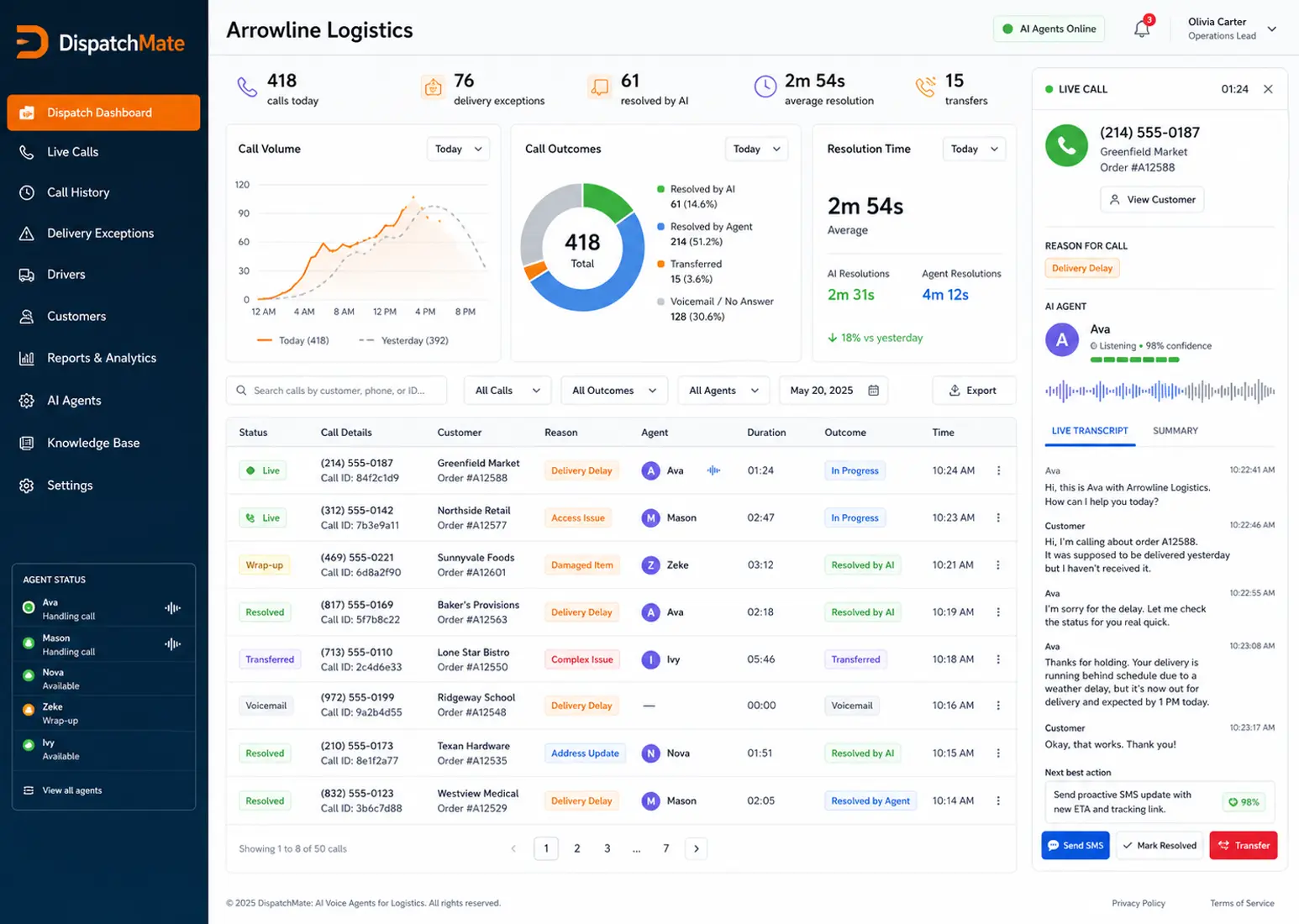This screenshot has height=924, width=1299.
Task: Open the All Outcomes filter dropdown
Action: (614, 391)
